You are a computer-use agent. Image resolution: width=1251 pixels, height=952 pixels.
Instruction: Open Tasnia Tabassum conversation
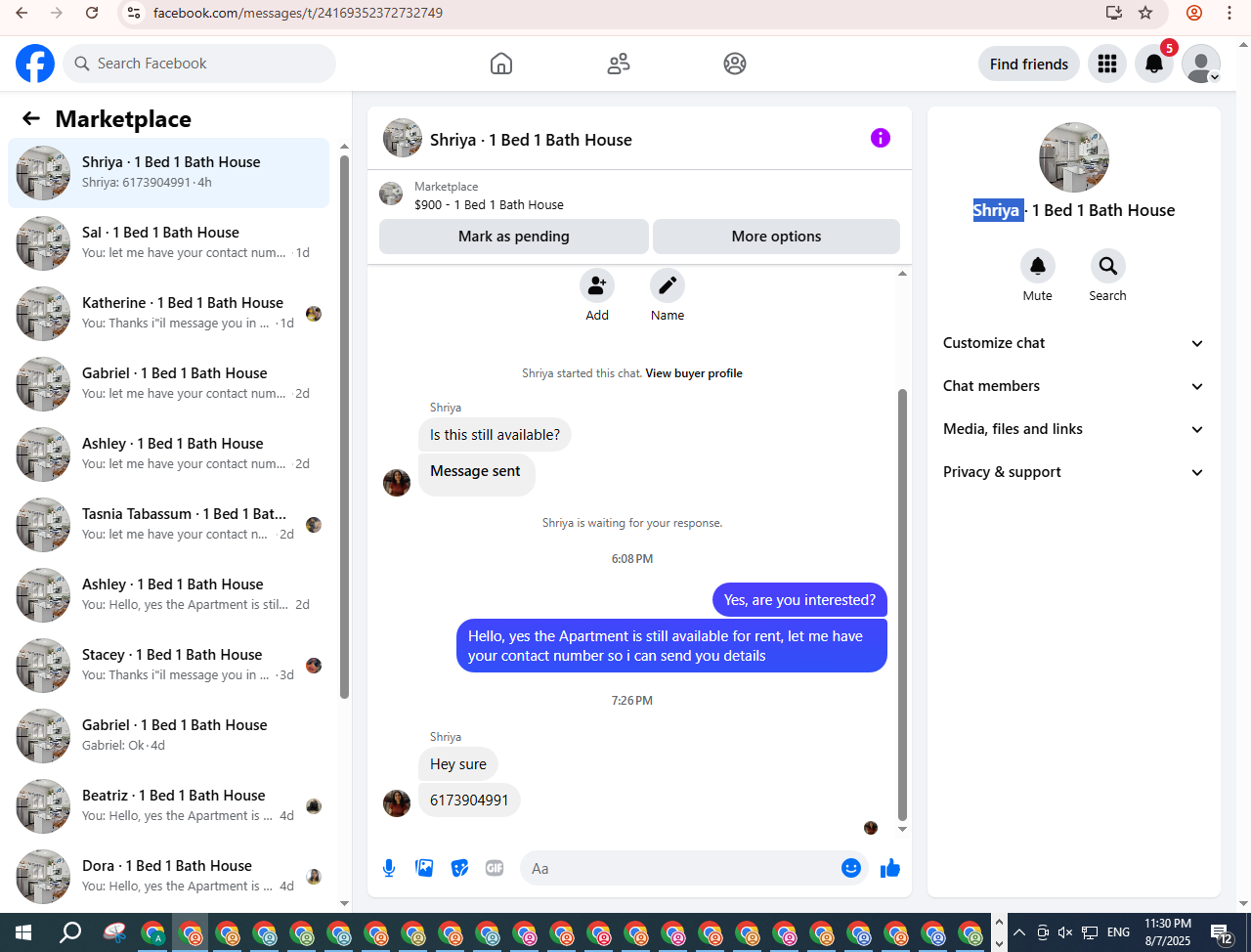[x=169, y=525]
